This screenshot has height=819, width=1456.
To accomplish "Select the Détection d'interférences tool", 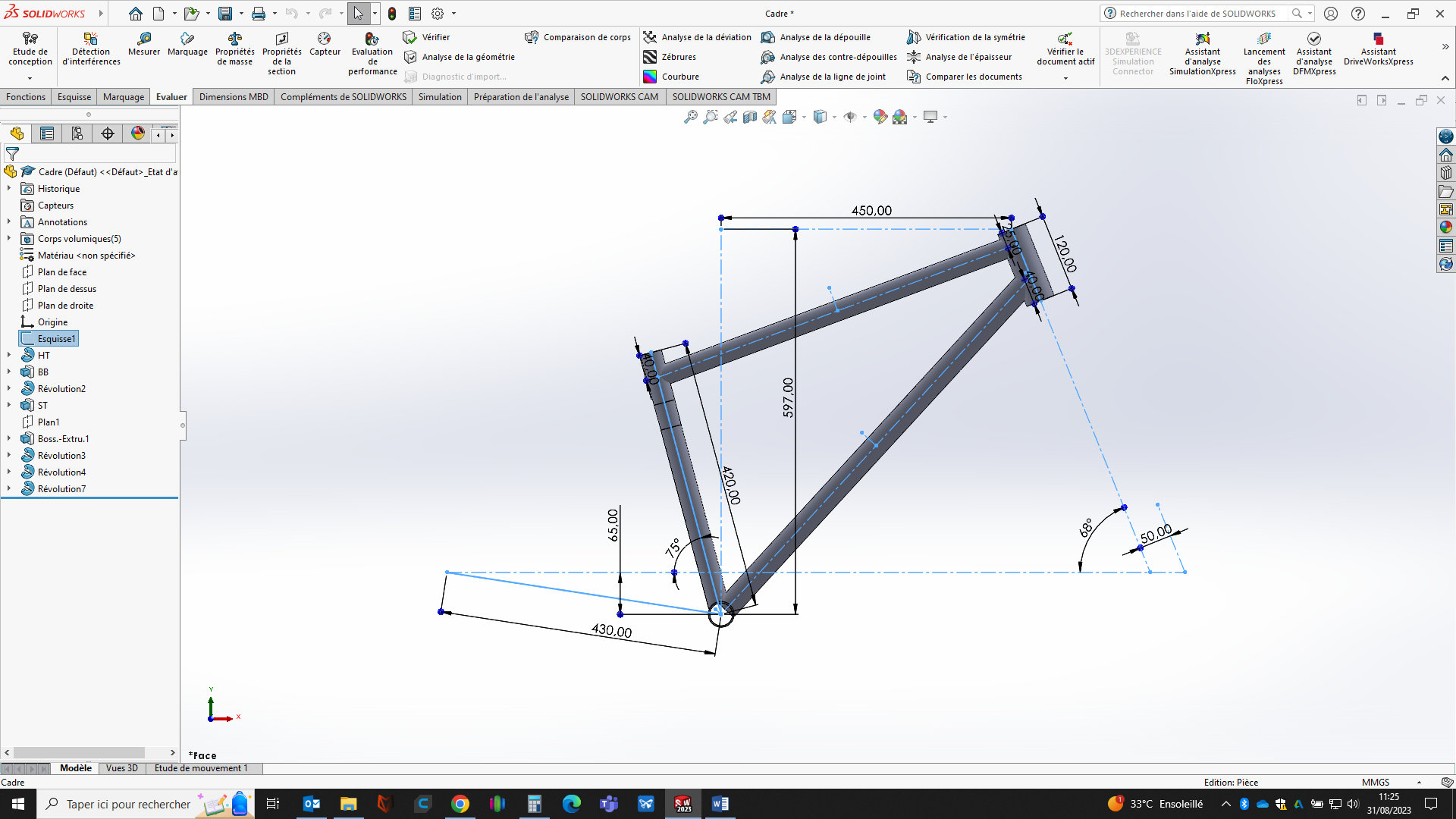I will (x=91, y=39).
